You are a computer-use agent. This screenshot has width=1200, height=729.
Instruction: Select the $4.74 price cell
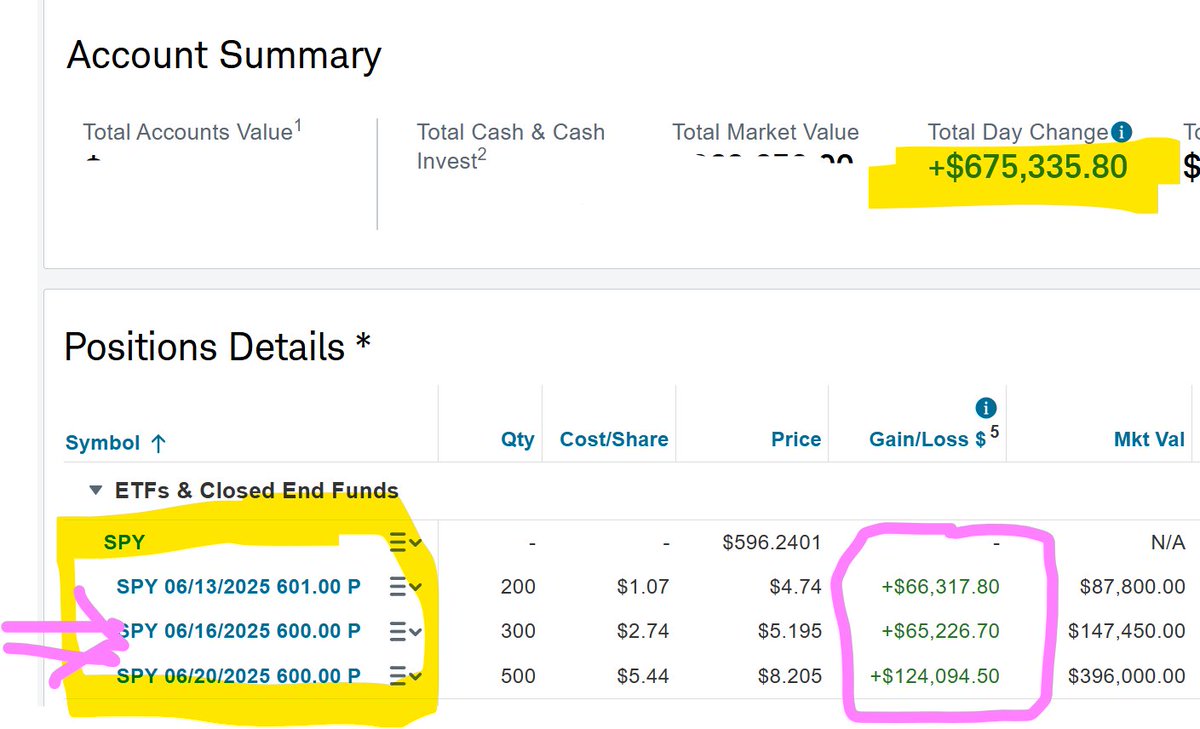[798, 587]
